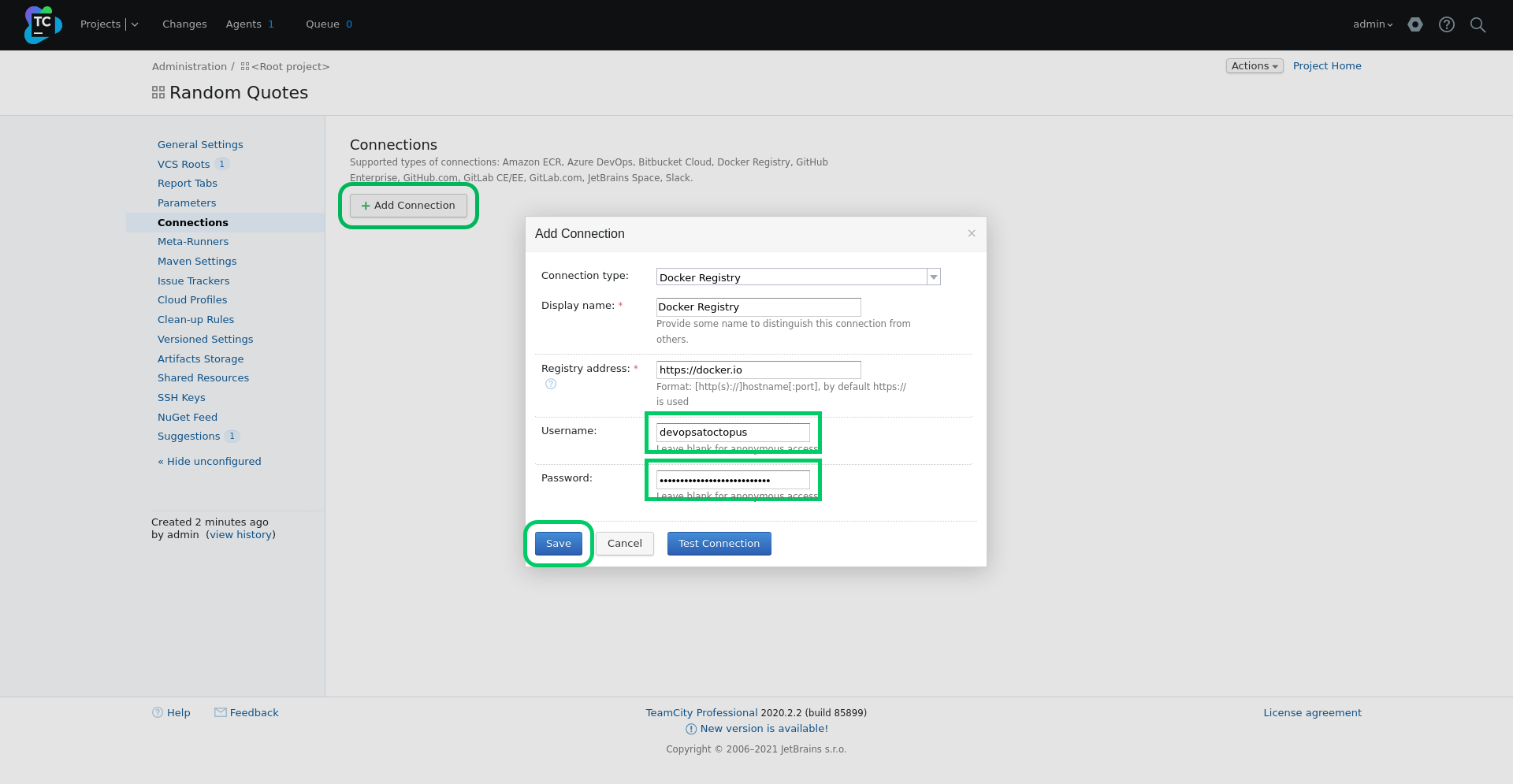The height and width of the screenshot is (784, 1513).
Task: Open the Help link in footer
Action: pyautogui.click(x=178, y=713)
